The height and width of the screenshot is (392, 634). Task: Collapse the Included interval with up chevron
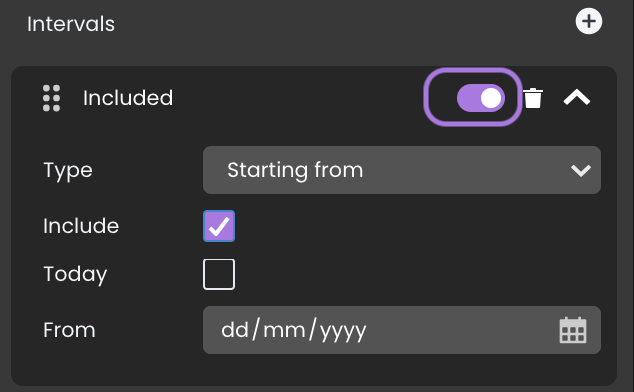(x=577, y=98)
